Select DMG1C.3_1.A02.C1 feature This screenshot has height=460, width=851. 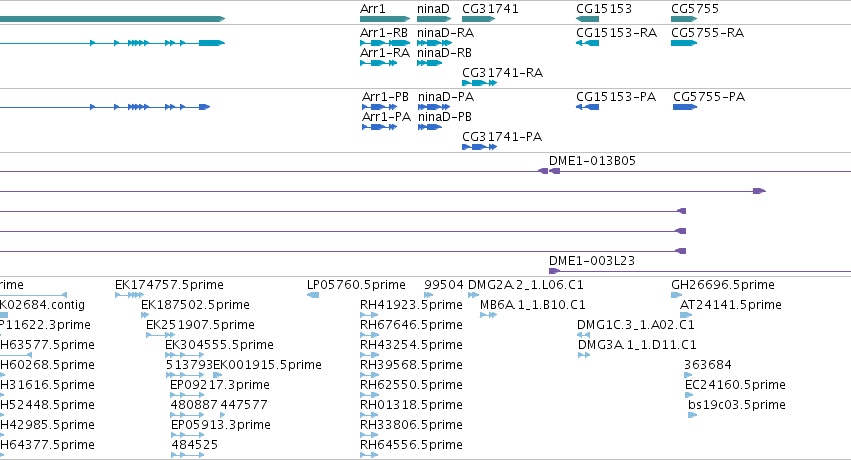636,325
